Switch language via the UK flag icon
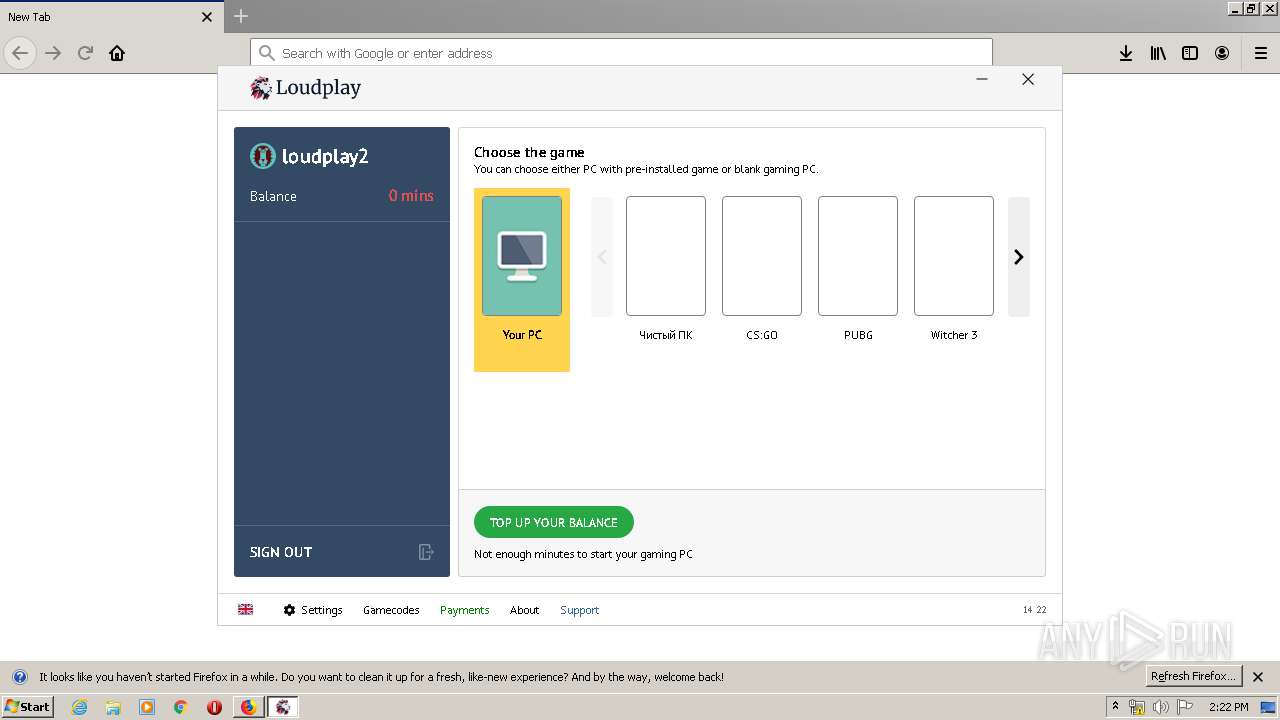The image size is (1280, 720). [x=245, y=609]
